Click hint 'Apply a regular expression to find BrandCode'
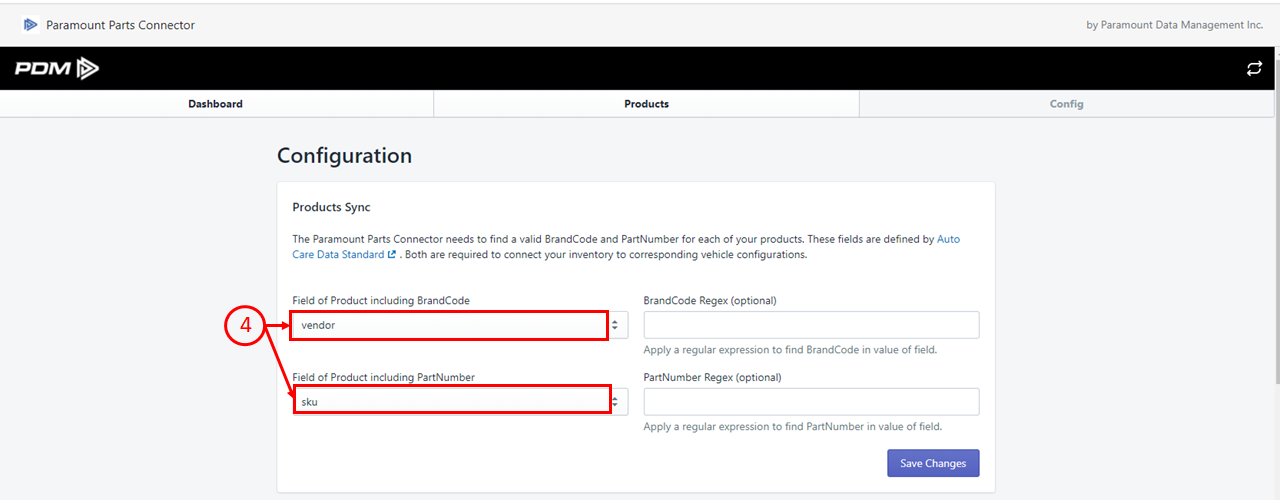The image size is (1280, 500). tap(790, 350)
